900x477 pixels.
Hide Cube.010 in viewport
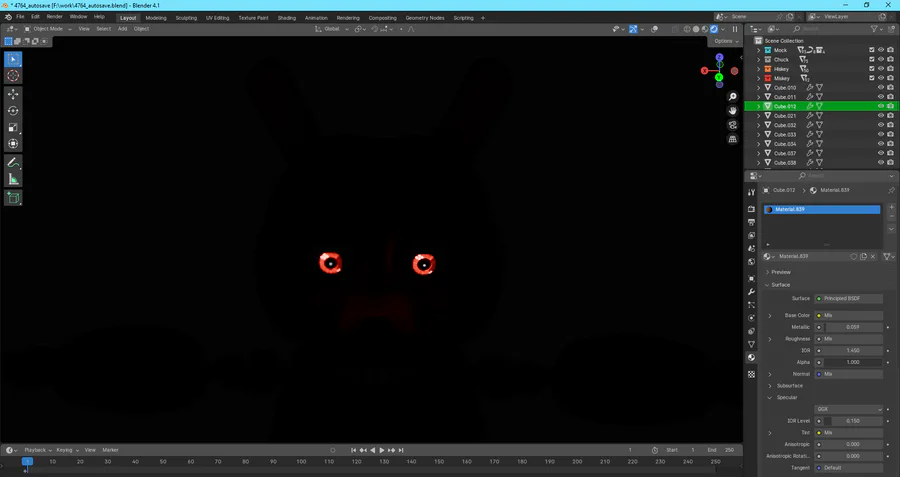point(881,88)
